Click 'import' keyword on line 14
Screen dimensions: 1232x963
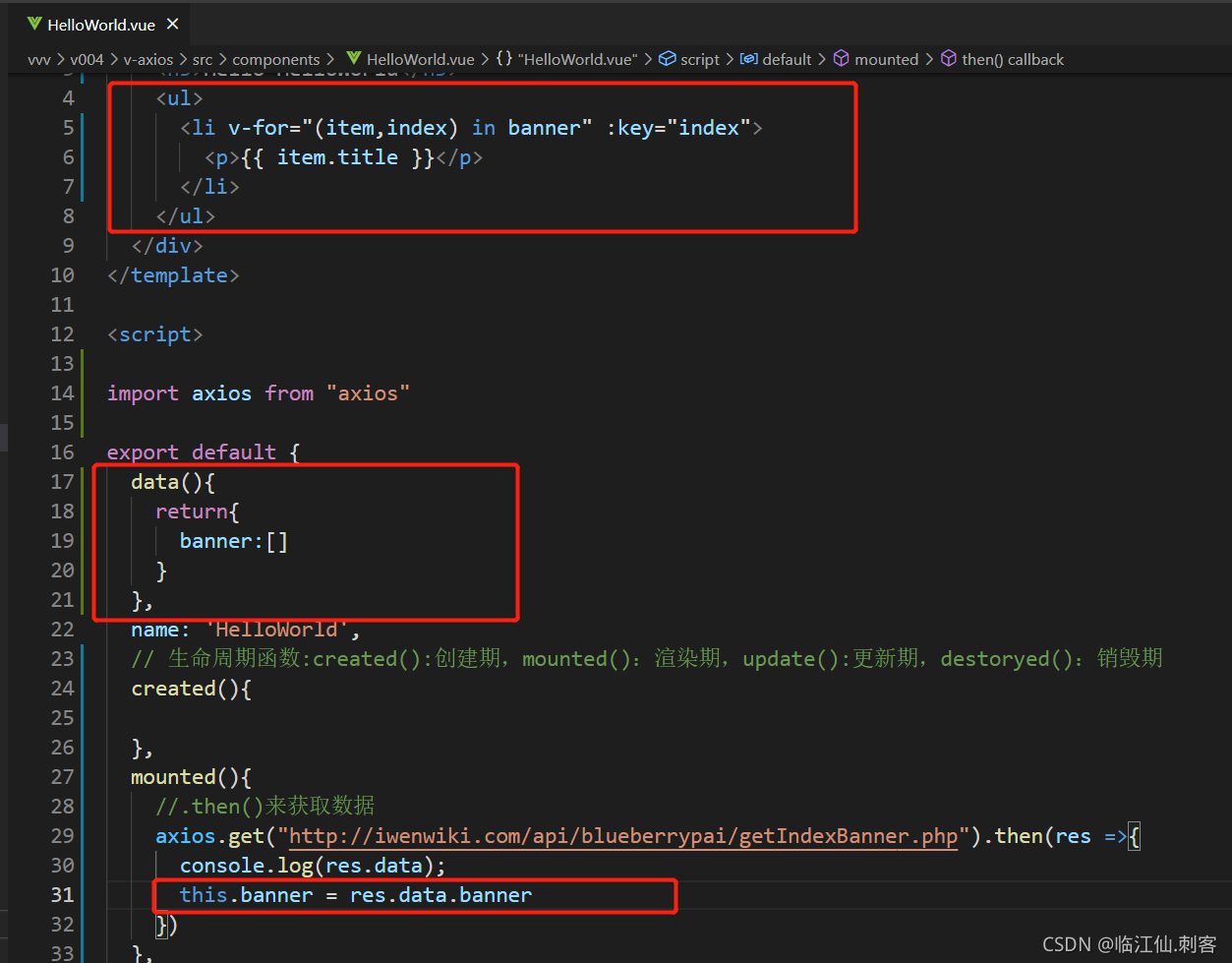(x=143, y=393)
